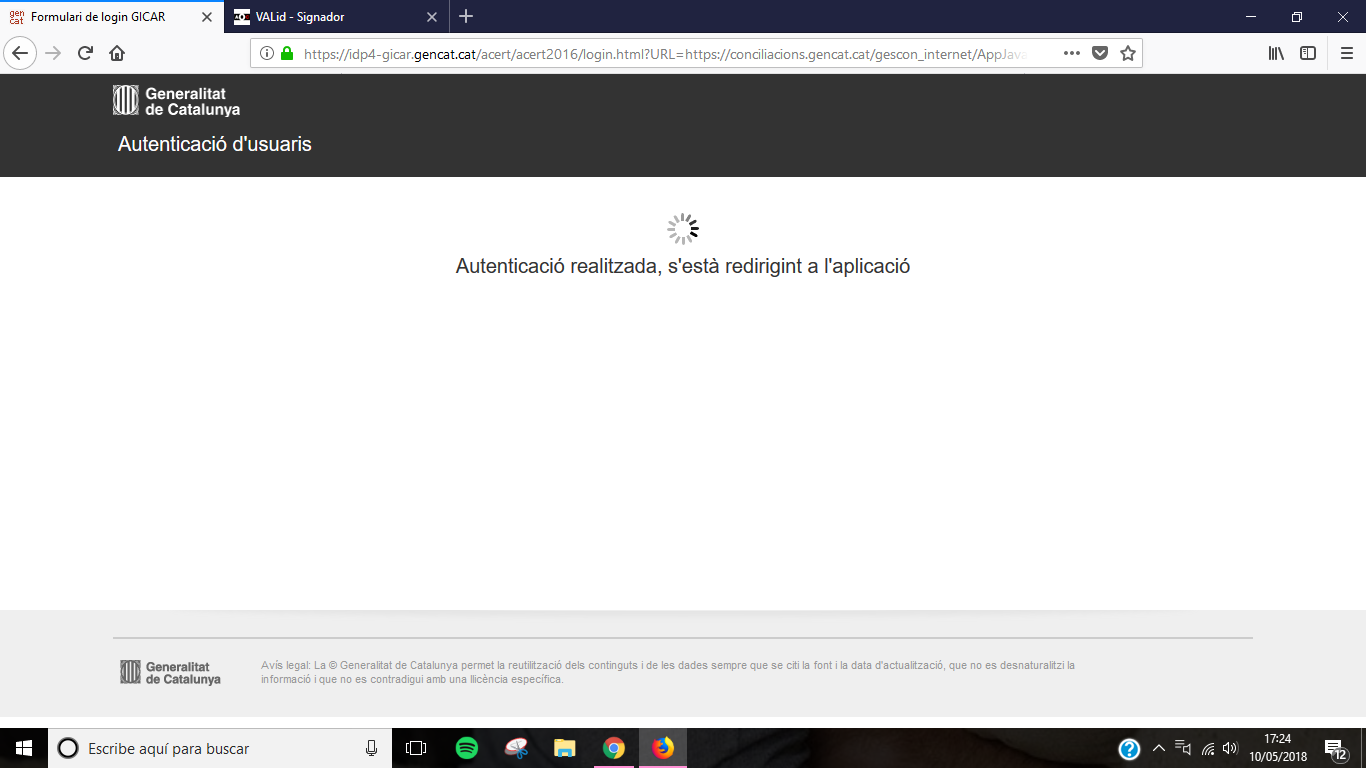1366x768 pixels.
Task: Click the forward navigation arrow
Action: click(54, 53)
